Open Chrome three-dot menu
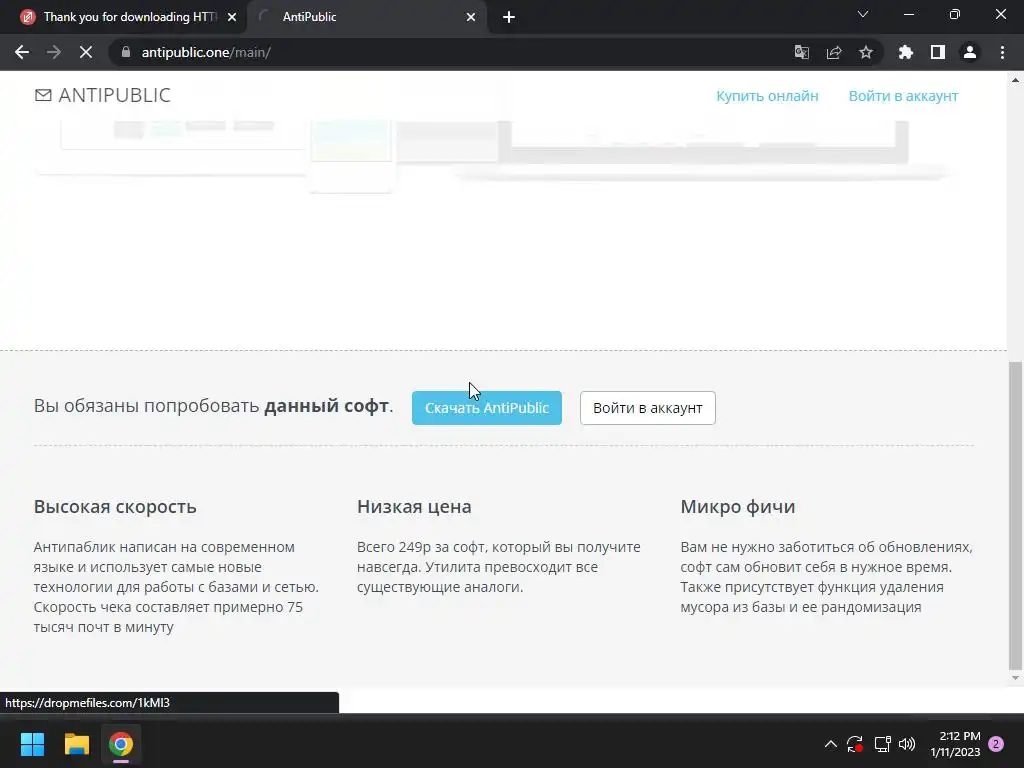 1002,52
